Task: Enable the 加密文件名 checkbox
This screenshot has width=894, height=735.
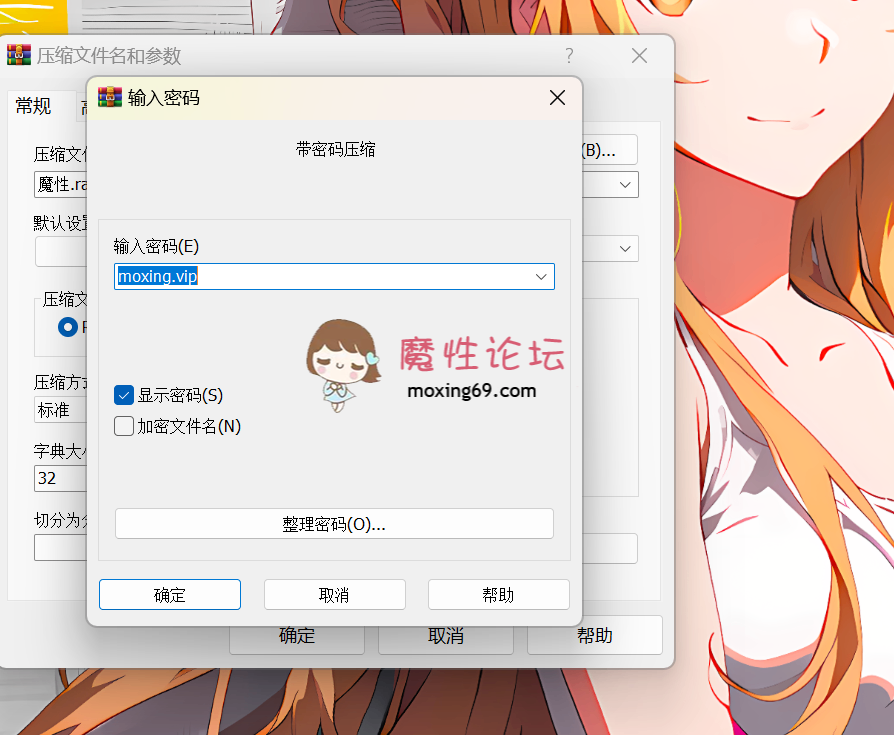Action: (124, 426)
